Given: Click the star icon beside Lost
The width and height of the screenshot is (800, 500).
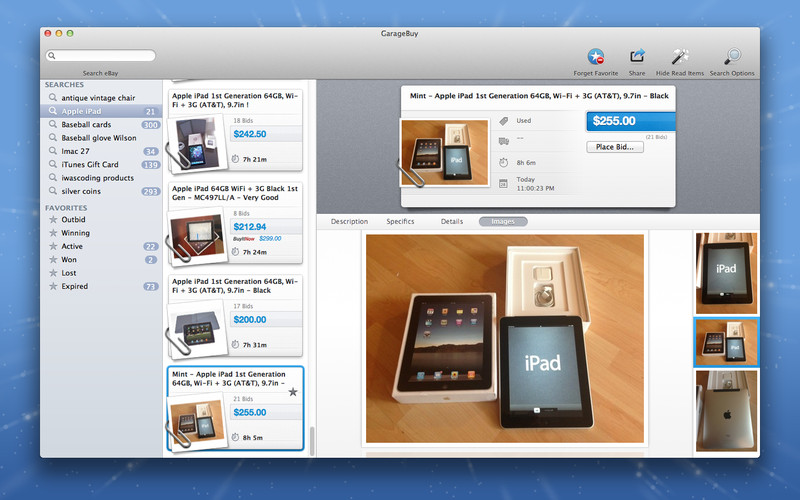Looking at the screenshot, I should (53, 273).
